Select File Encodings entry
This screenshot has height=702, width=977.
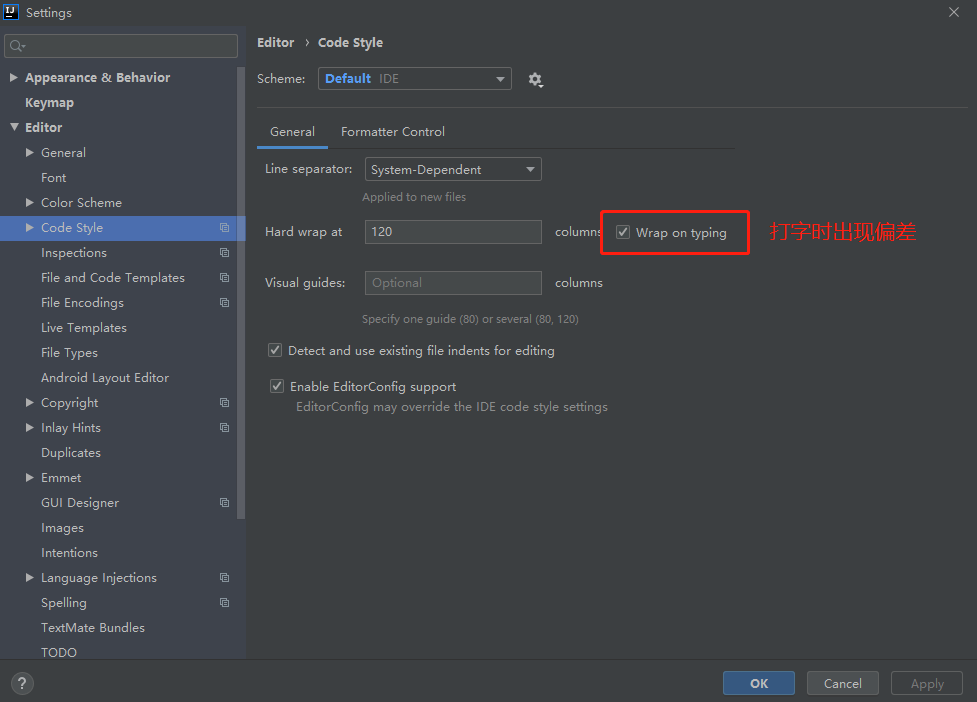[82, 303]
